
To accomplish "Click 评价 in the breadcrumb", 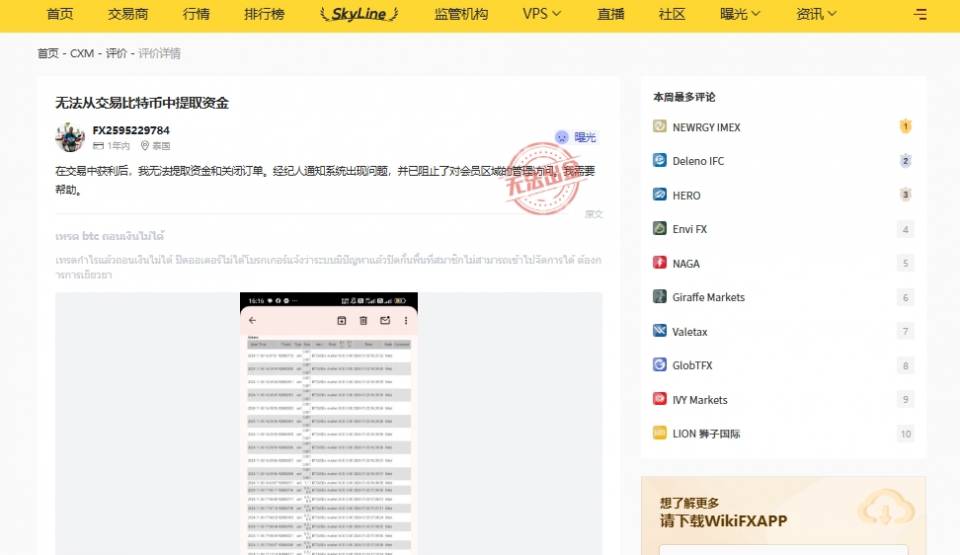I will pyautogui.click(x=116, y=53).
